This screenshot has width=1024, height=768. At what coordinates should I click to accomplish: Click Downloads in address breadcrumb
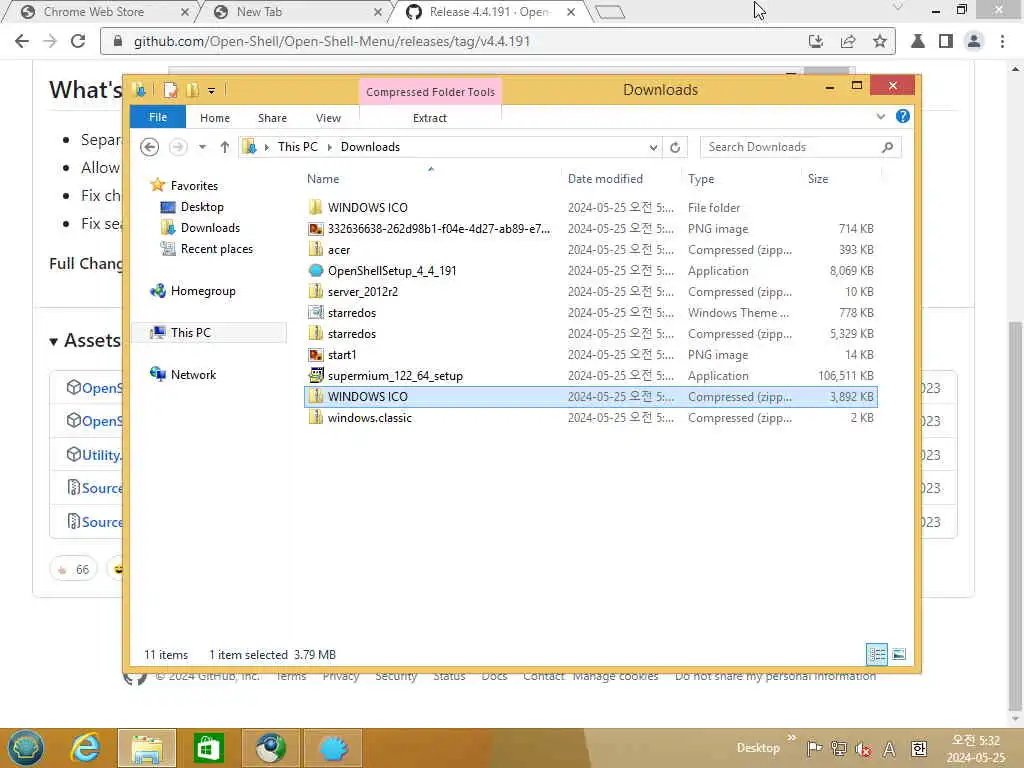point(370,147)
